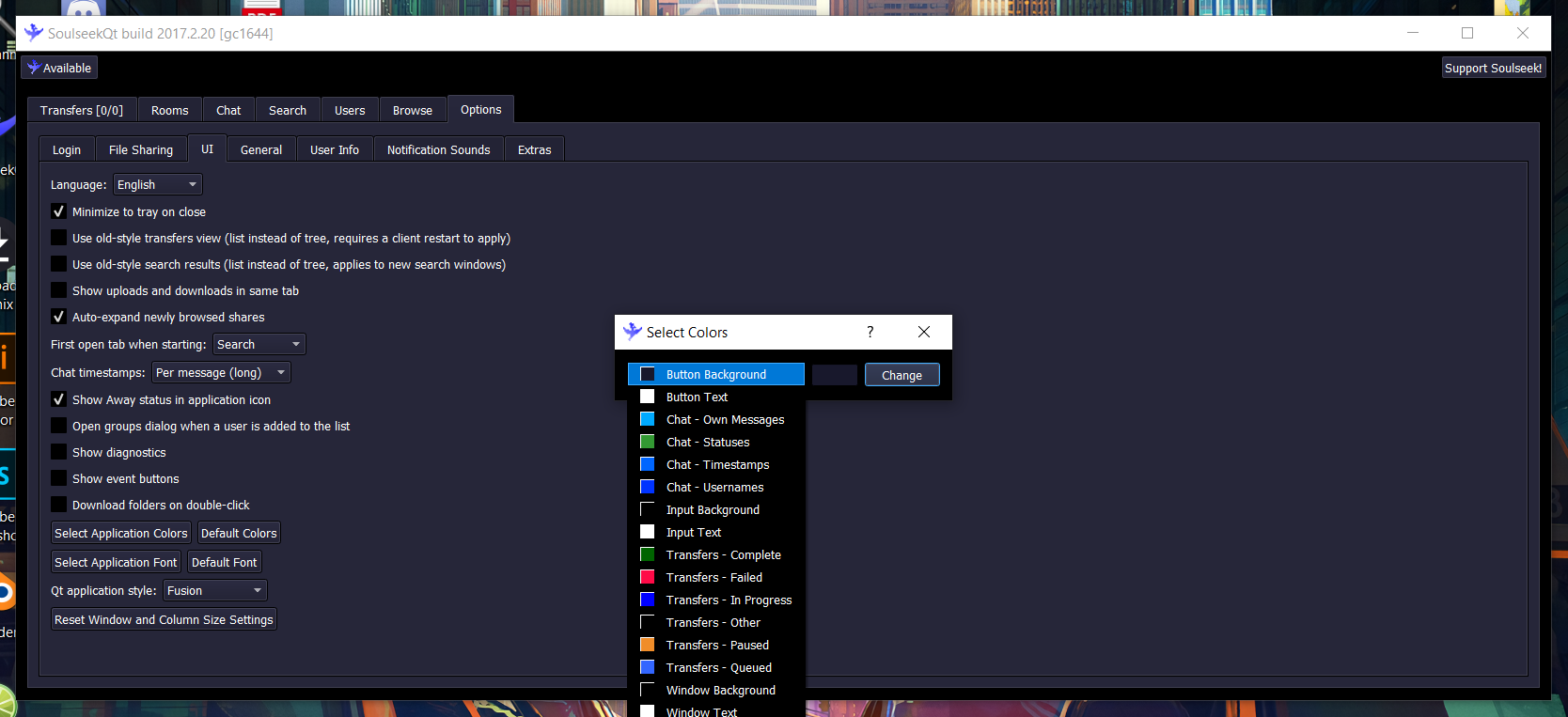This screenshot has height=717, width=1568.
Task: Open the Notification Sounds options tab
Action: (438, 149)
